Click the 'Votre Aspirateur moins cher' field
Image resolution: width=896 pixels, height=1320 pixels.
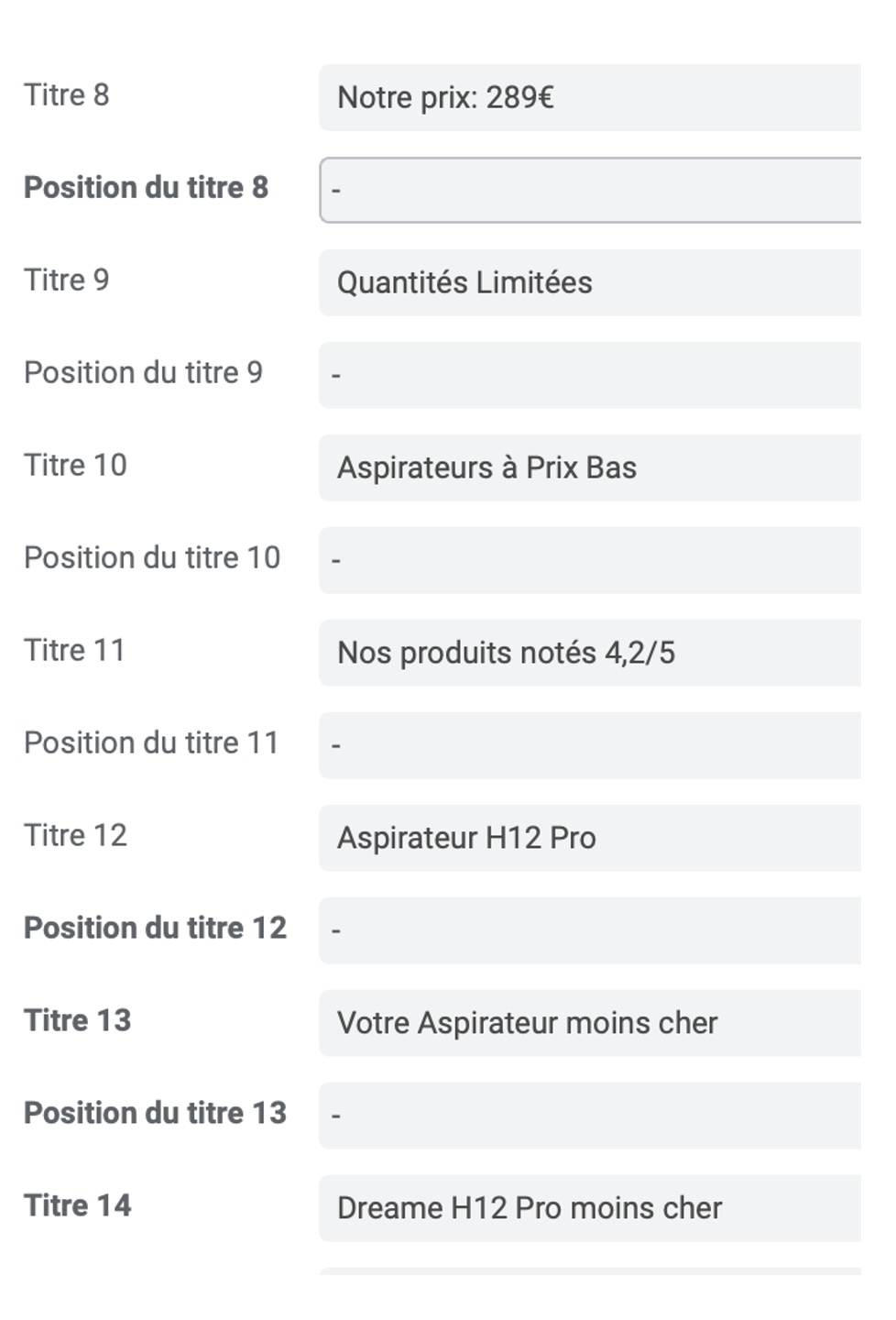click(590, 1023)
